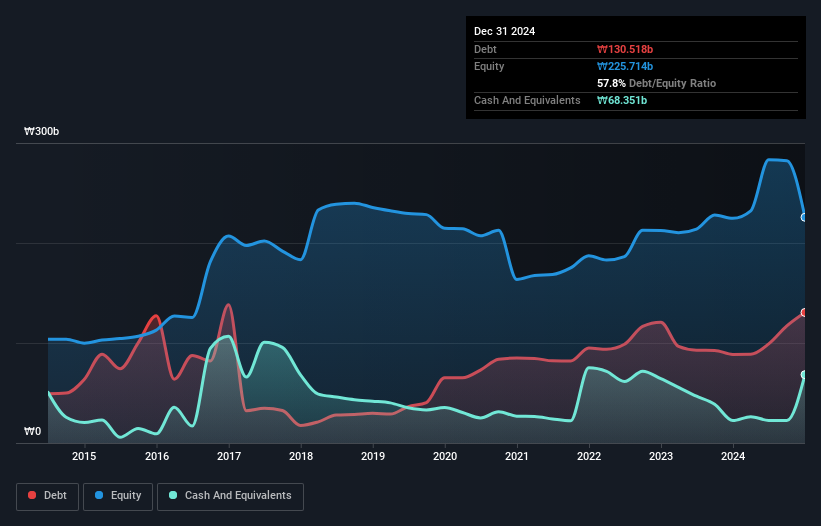Click the 2015 x-axis label
The width and height of the screenshot is (821, 526).
pos(84,456)
